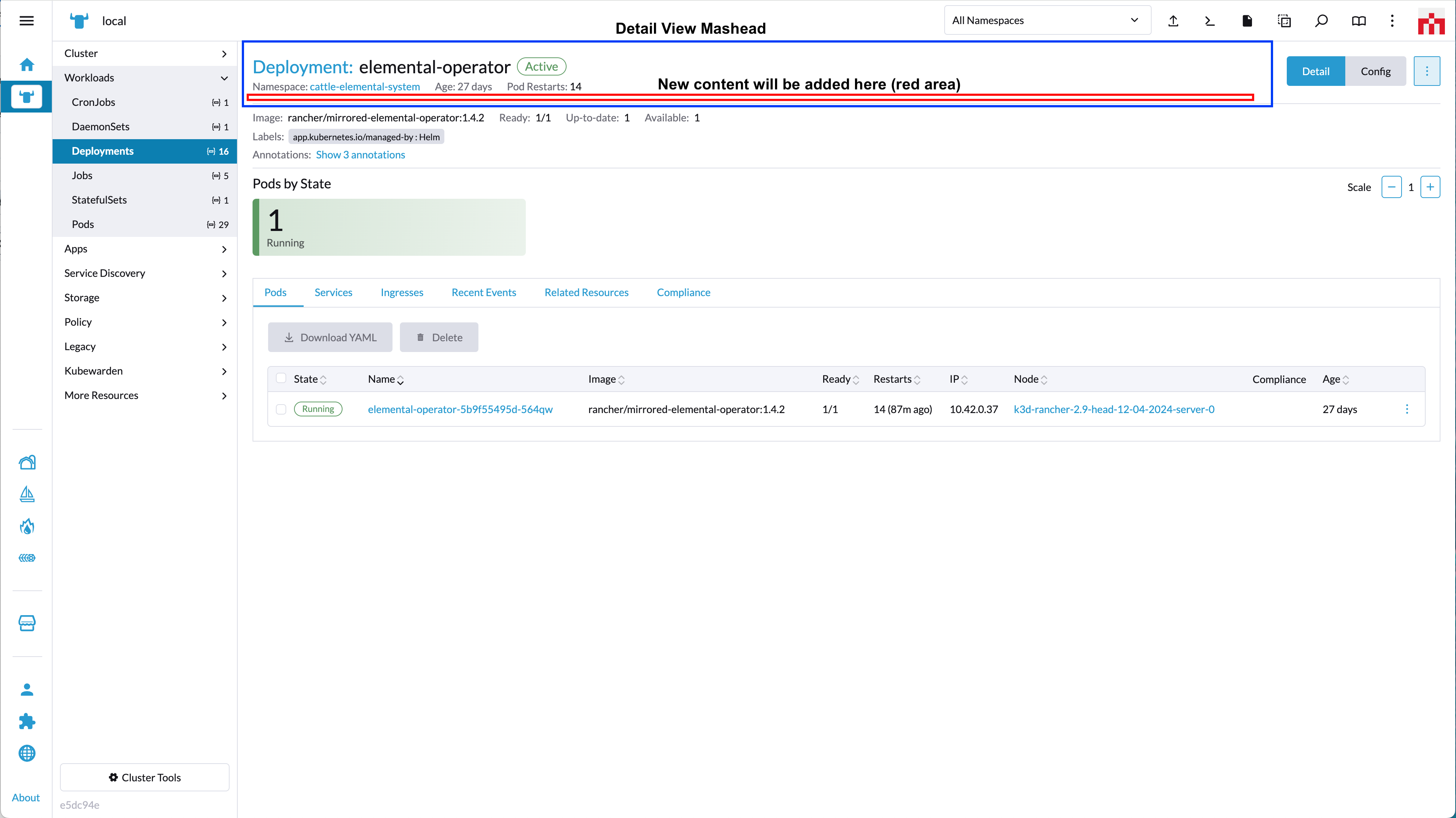Switch to the Pods tab

(x=275, y=292)
